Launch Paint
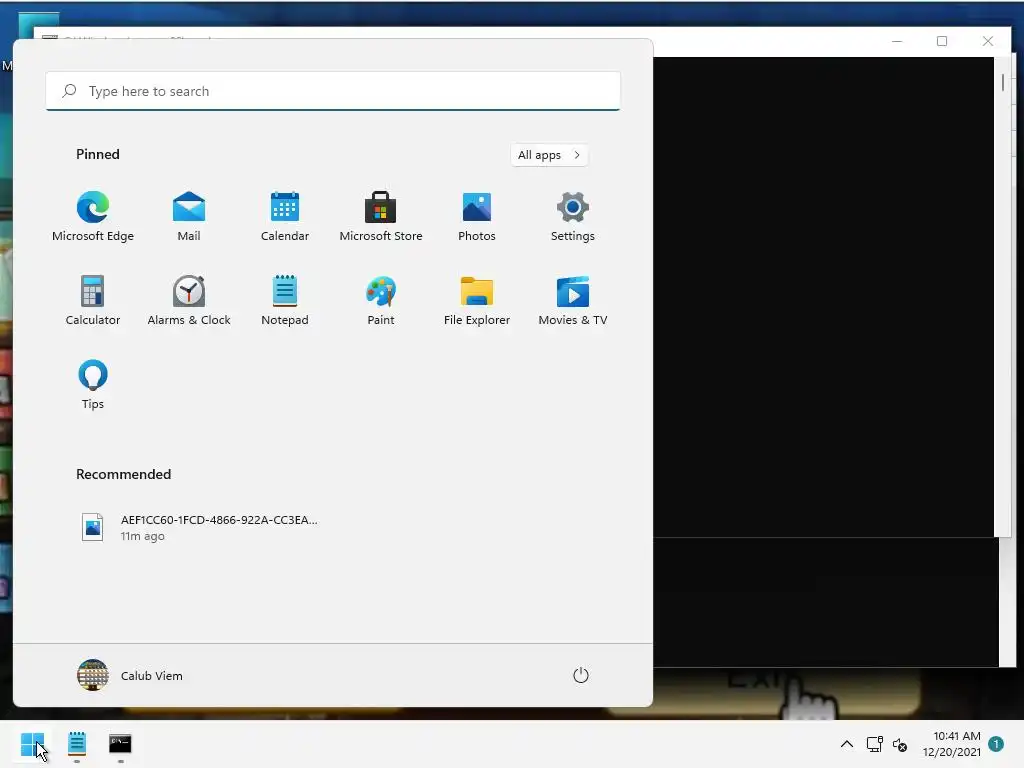Viewport: 1024px width, 768px height. pos(381,300)
